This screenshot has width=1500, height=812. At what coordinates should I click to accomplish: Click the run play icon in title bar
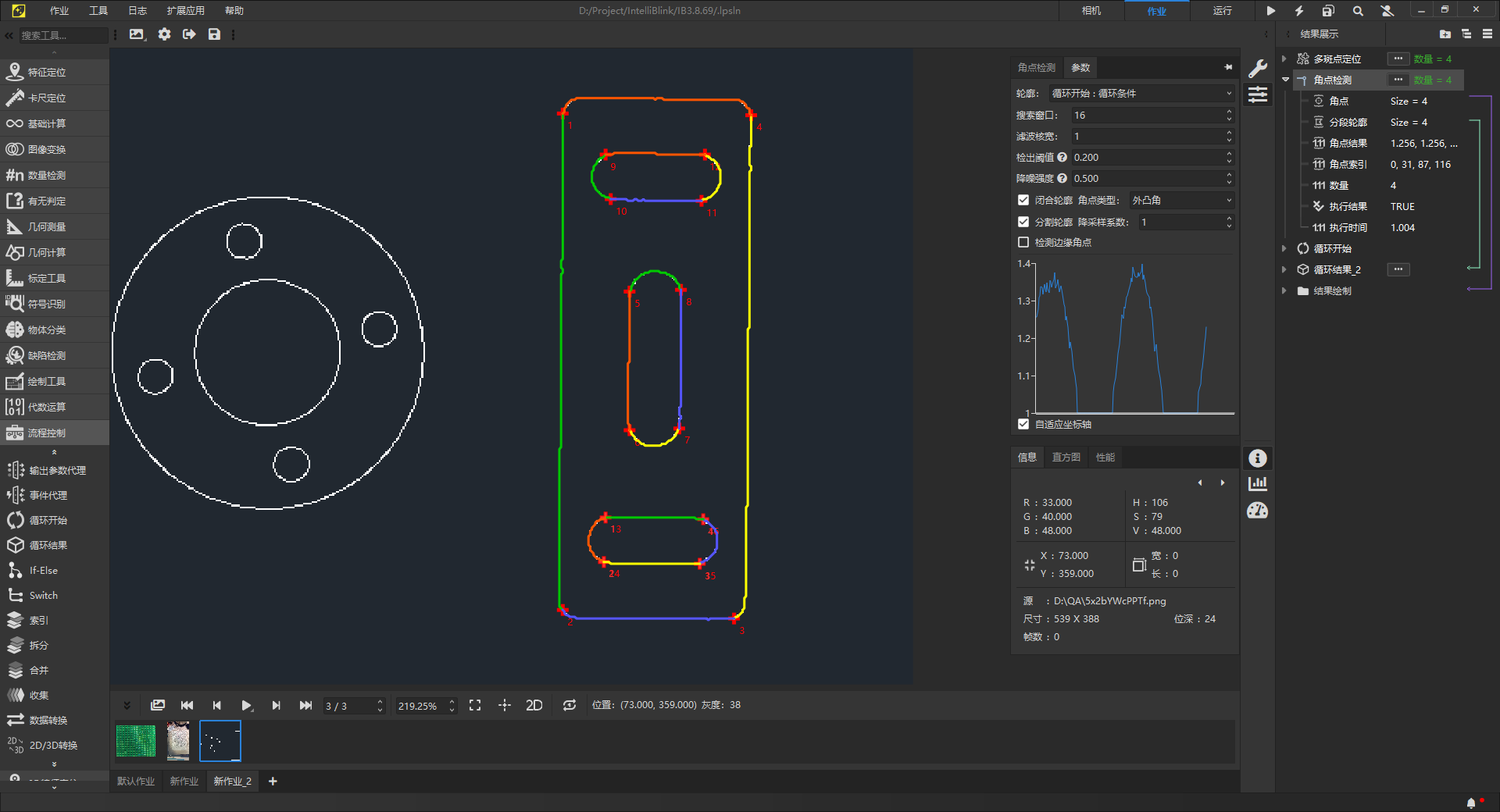point(1271,11)
